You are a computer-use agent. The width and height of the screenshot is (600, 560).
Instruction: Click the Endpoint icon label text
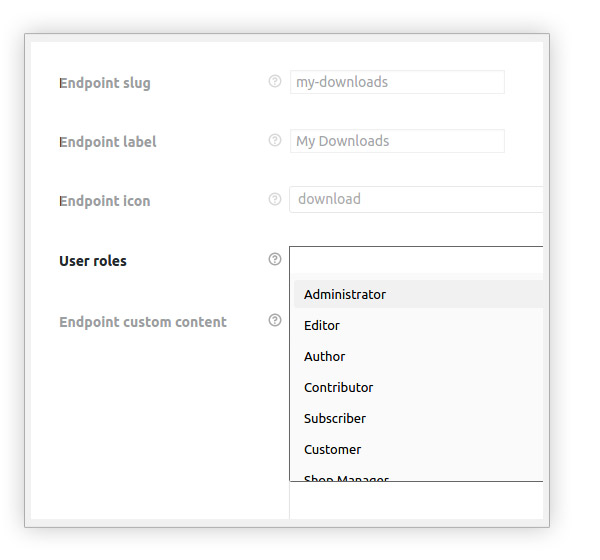point(104,201)
